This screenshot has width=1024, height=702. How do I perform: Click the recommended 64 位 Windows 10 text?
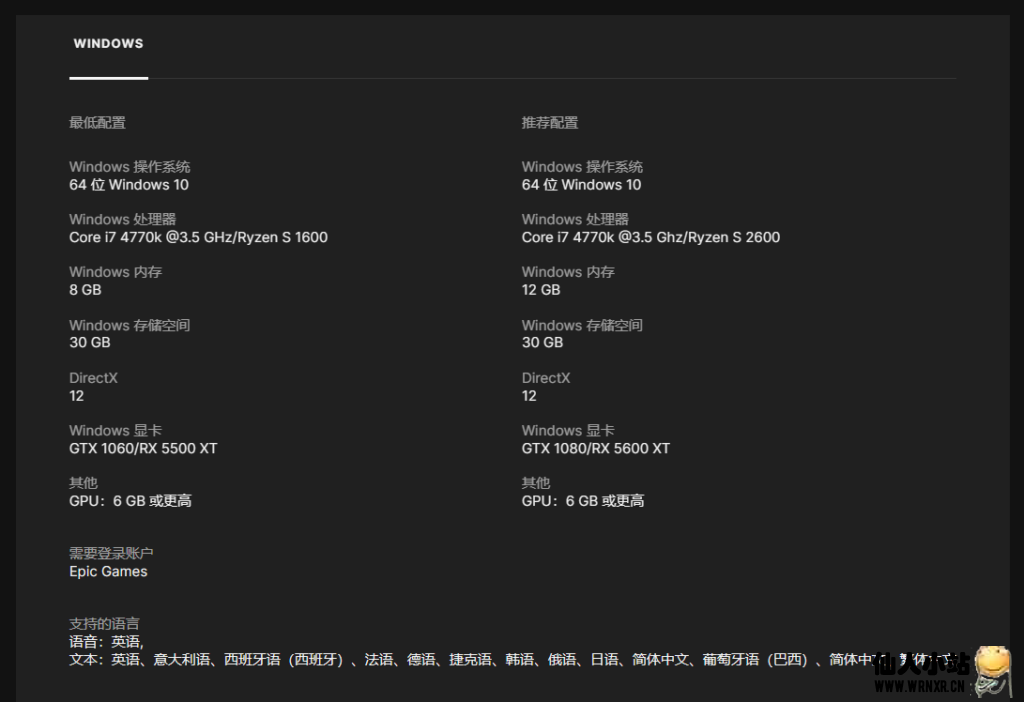click(581, 184)
